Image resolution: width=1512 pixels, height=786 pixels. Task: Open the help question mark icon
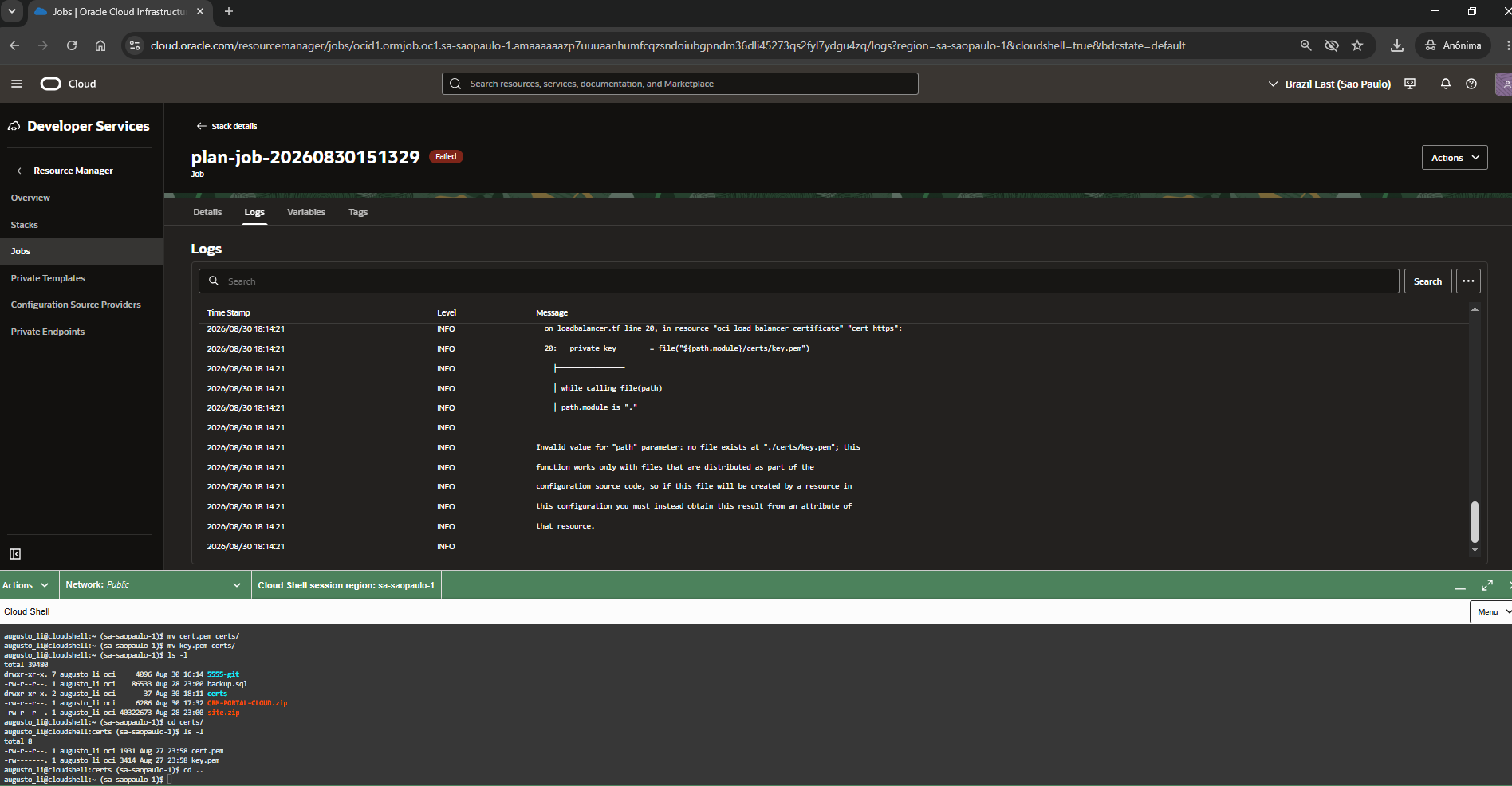tap(1471, 84)
